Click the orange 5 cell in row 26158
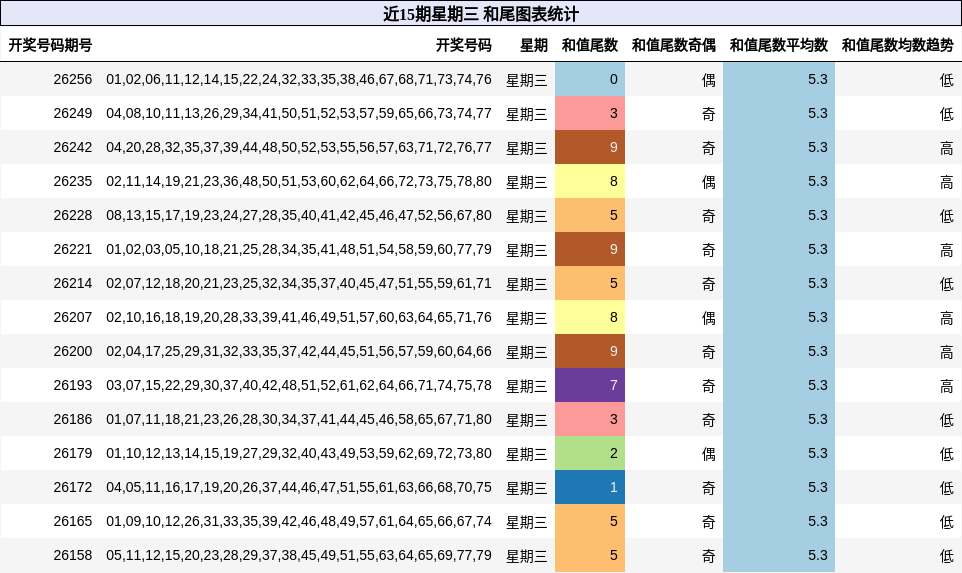Screen dimensions: 962x573 pos(590,555)
